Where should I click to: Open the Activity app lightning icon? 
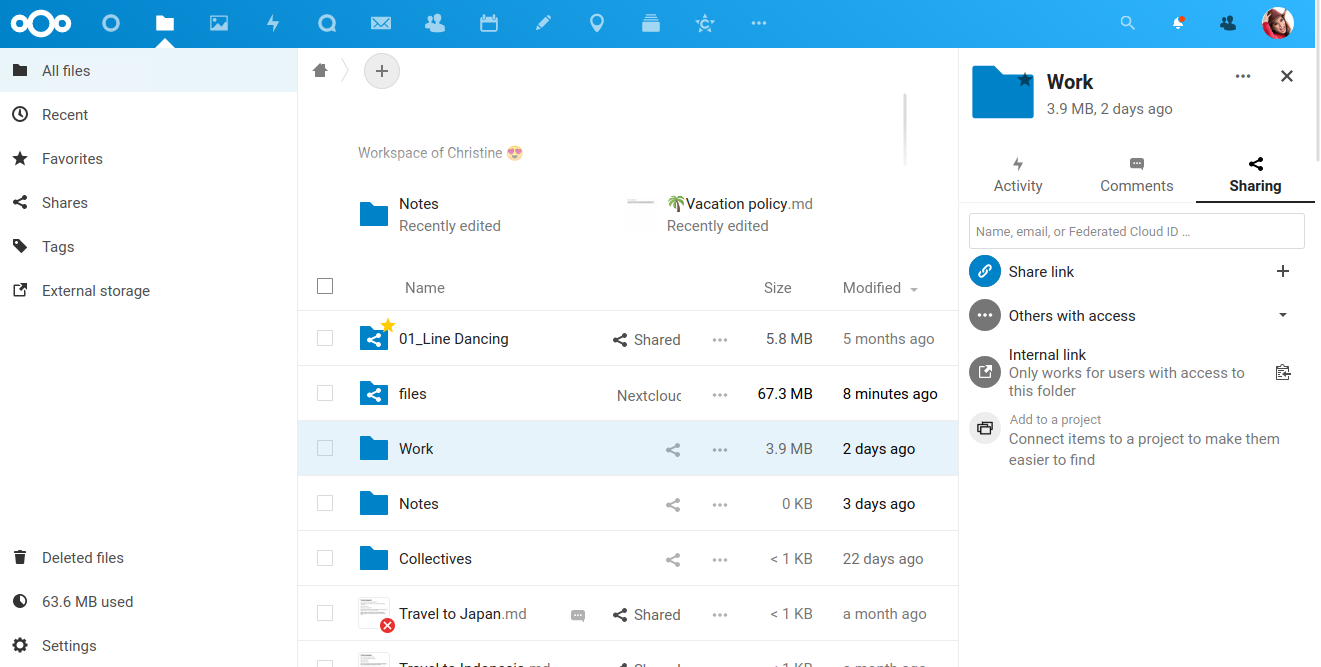tap(273, 22)
